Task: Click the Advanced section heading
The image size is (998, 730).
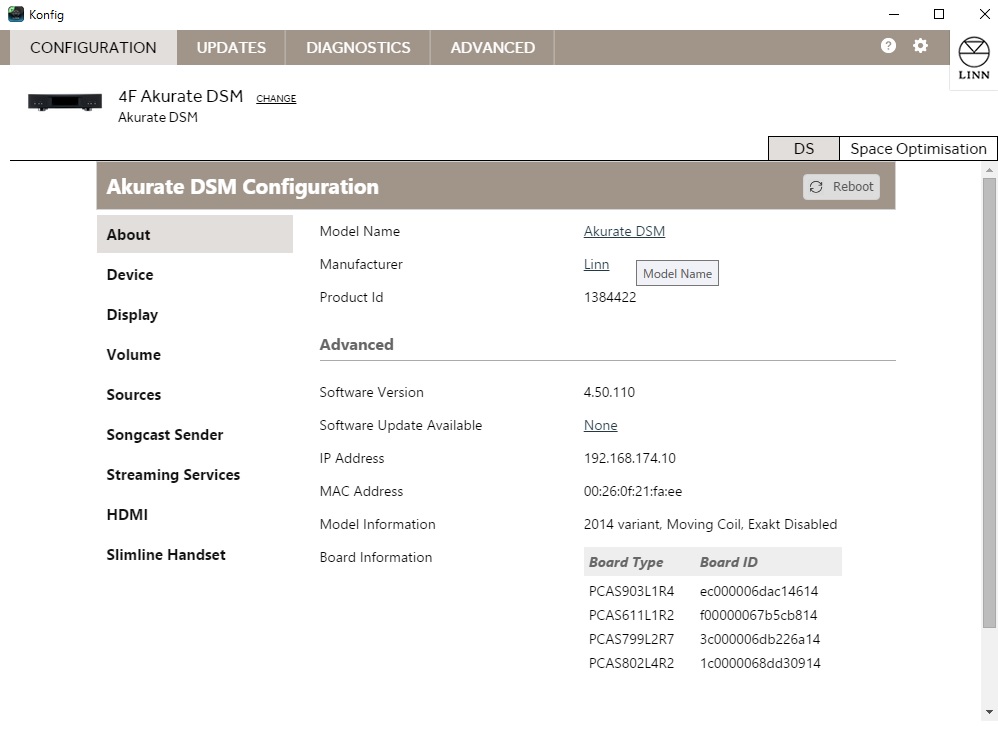Action: pyautogui.click(x=356, y=345)
